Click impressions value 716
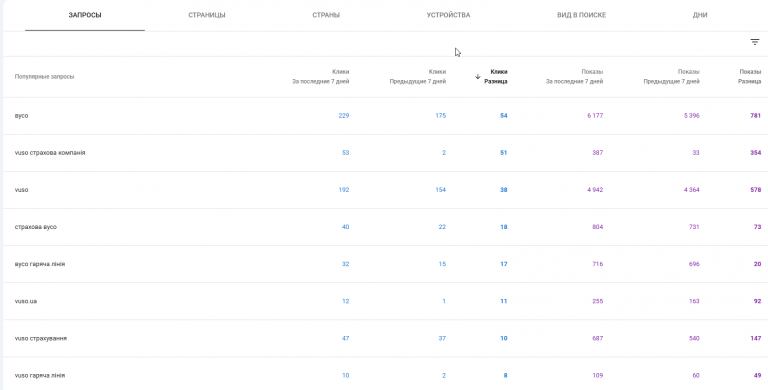Image resolution: width=768 pixels, height=390 pixels. pyautogui.click(x=598, y=264)
